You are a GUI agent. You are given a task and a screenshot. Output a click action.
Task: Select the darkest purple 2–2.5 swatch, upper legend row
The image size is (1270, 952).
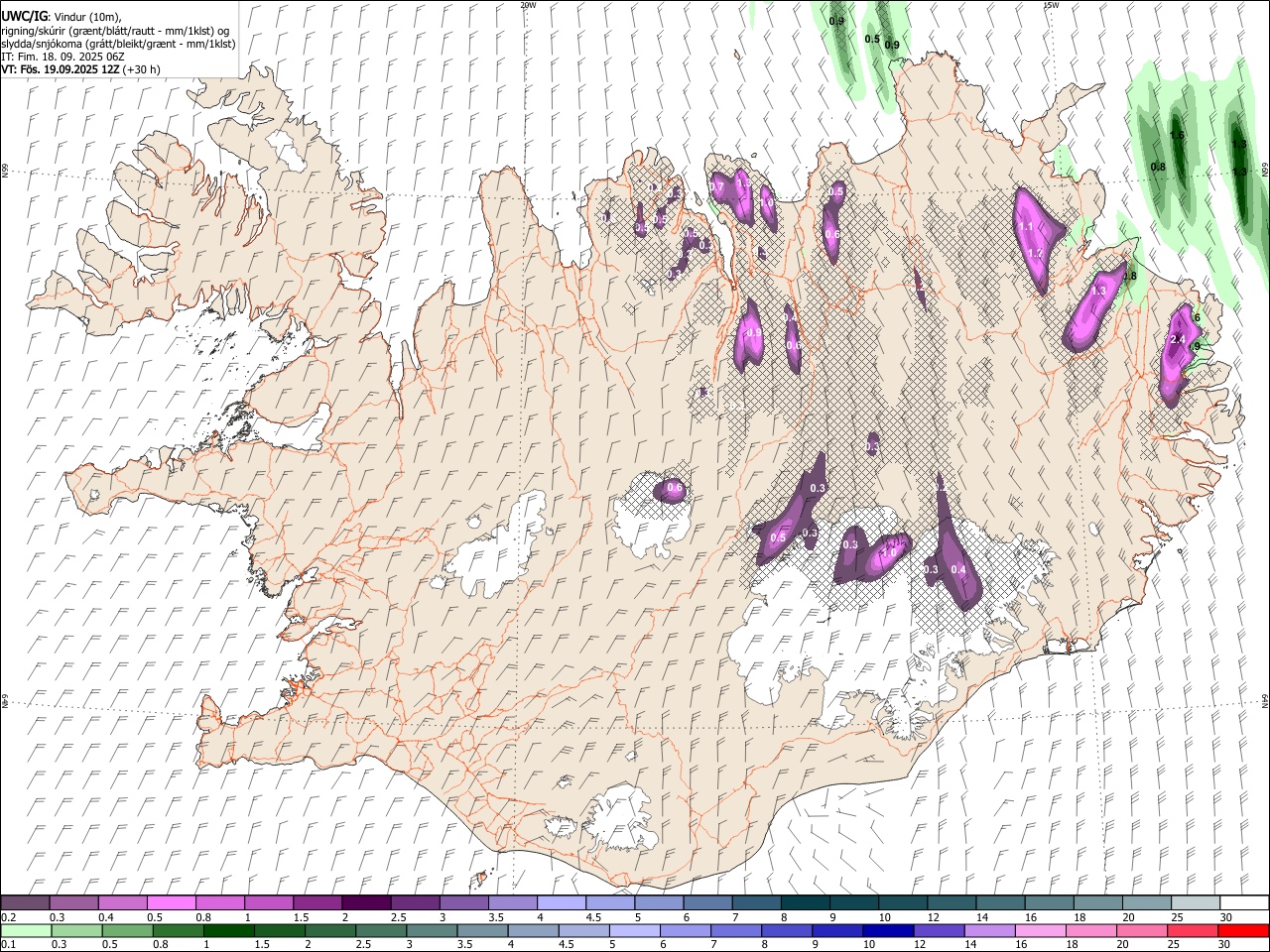[366, 903]
